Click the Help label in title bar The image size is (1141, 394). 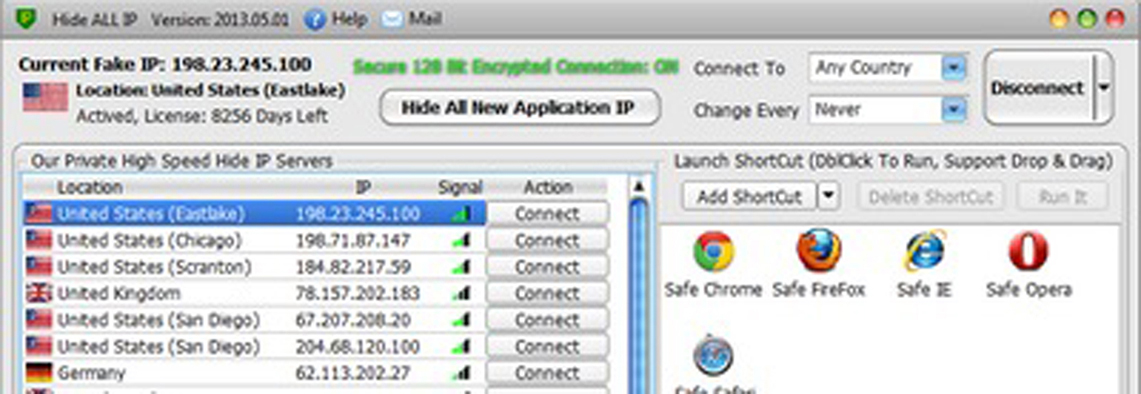pyautogui.click(x=349, y=19)
